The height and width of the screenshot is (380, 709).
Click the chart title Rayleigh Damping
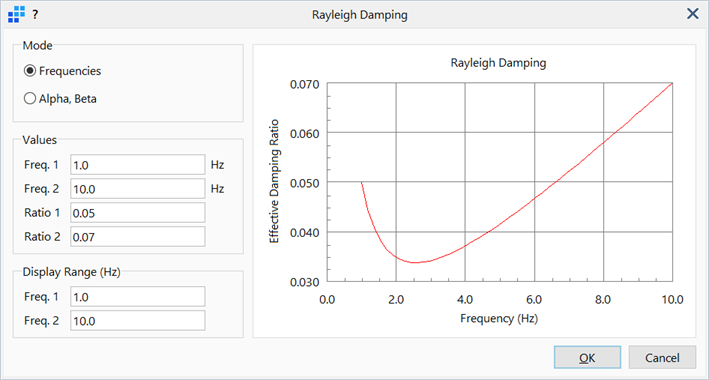point(498,63)
